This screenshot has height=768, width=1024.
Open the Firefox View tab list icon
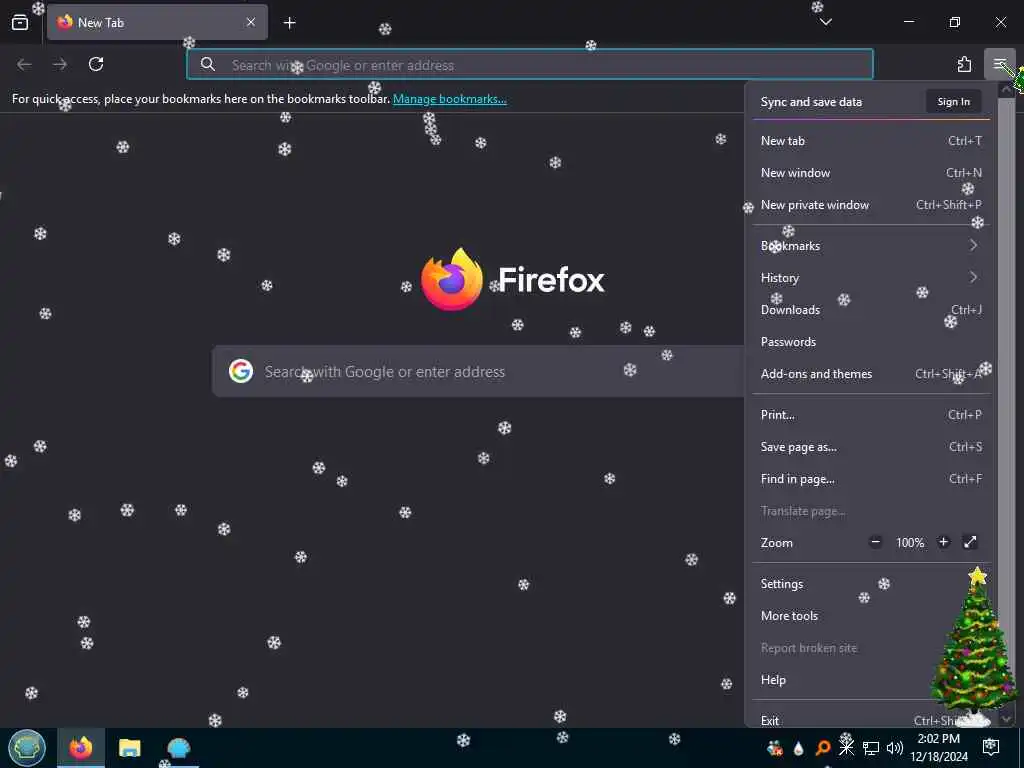(x=20, y=22)
